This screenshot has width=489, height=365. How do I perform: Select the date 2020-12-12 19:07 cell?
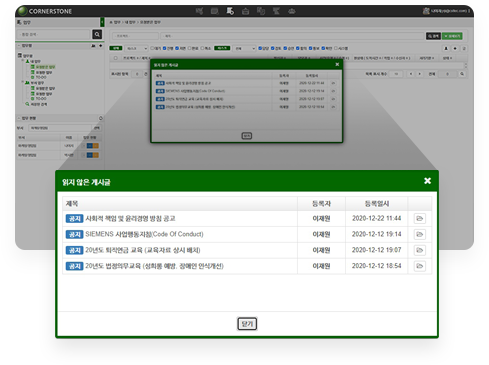coord(377,250)
